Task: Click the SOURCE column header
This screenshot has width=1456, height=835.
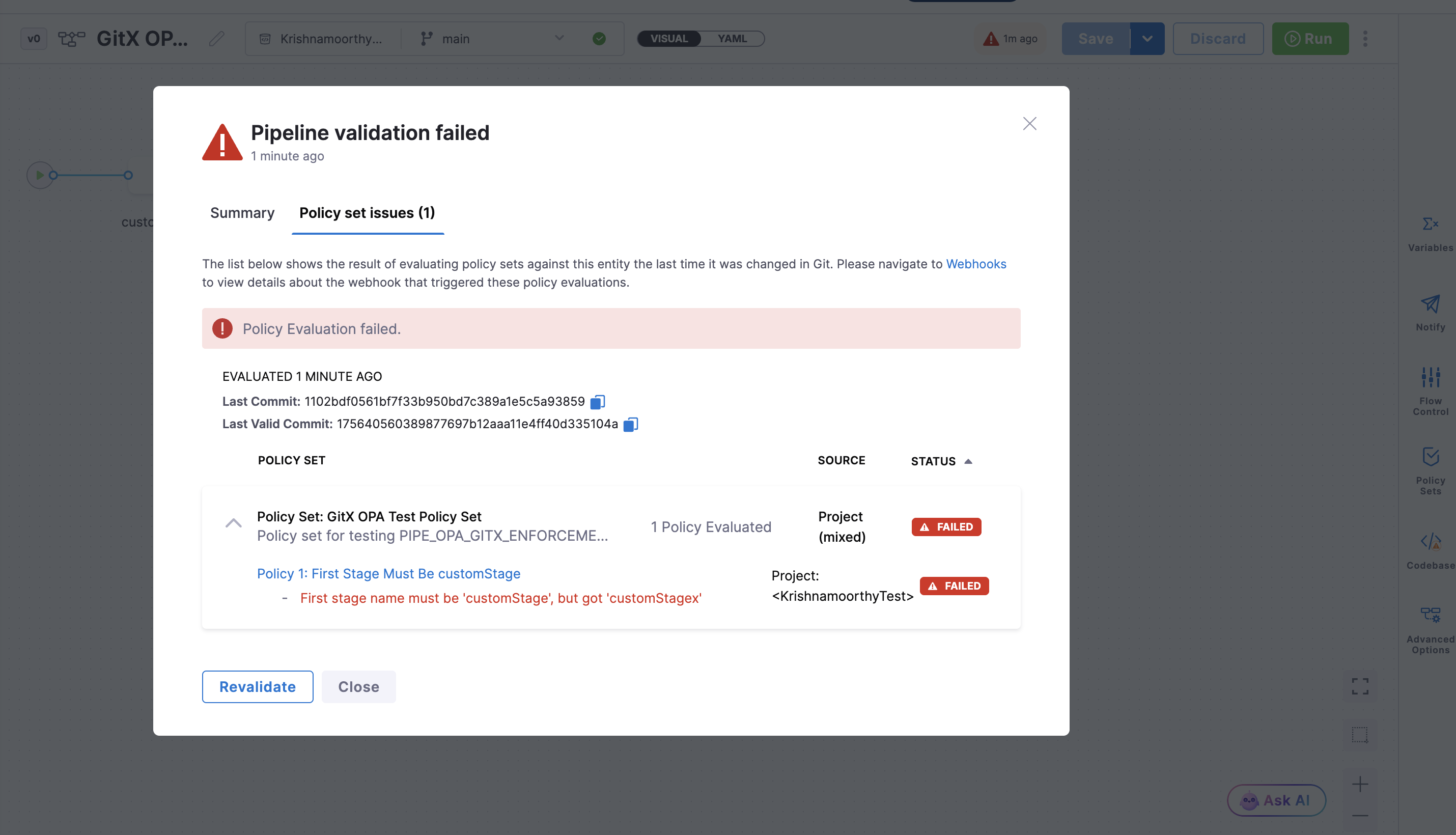Action: coord(841,460)
